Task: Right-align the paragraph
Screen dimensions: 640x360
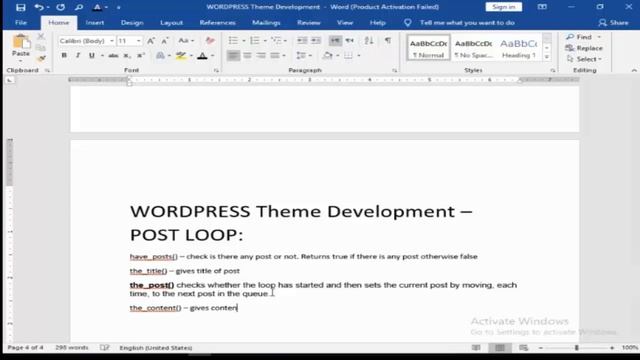Action: point(261,55)
